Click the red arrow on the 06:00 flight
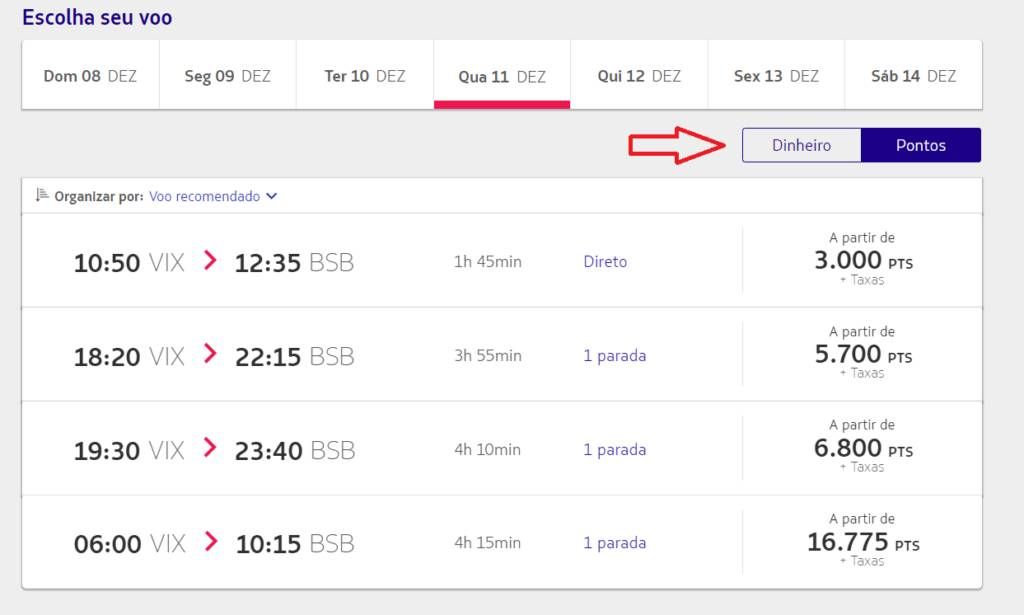The image size is (1024, 615). point(210,542)
